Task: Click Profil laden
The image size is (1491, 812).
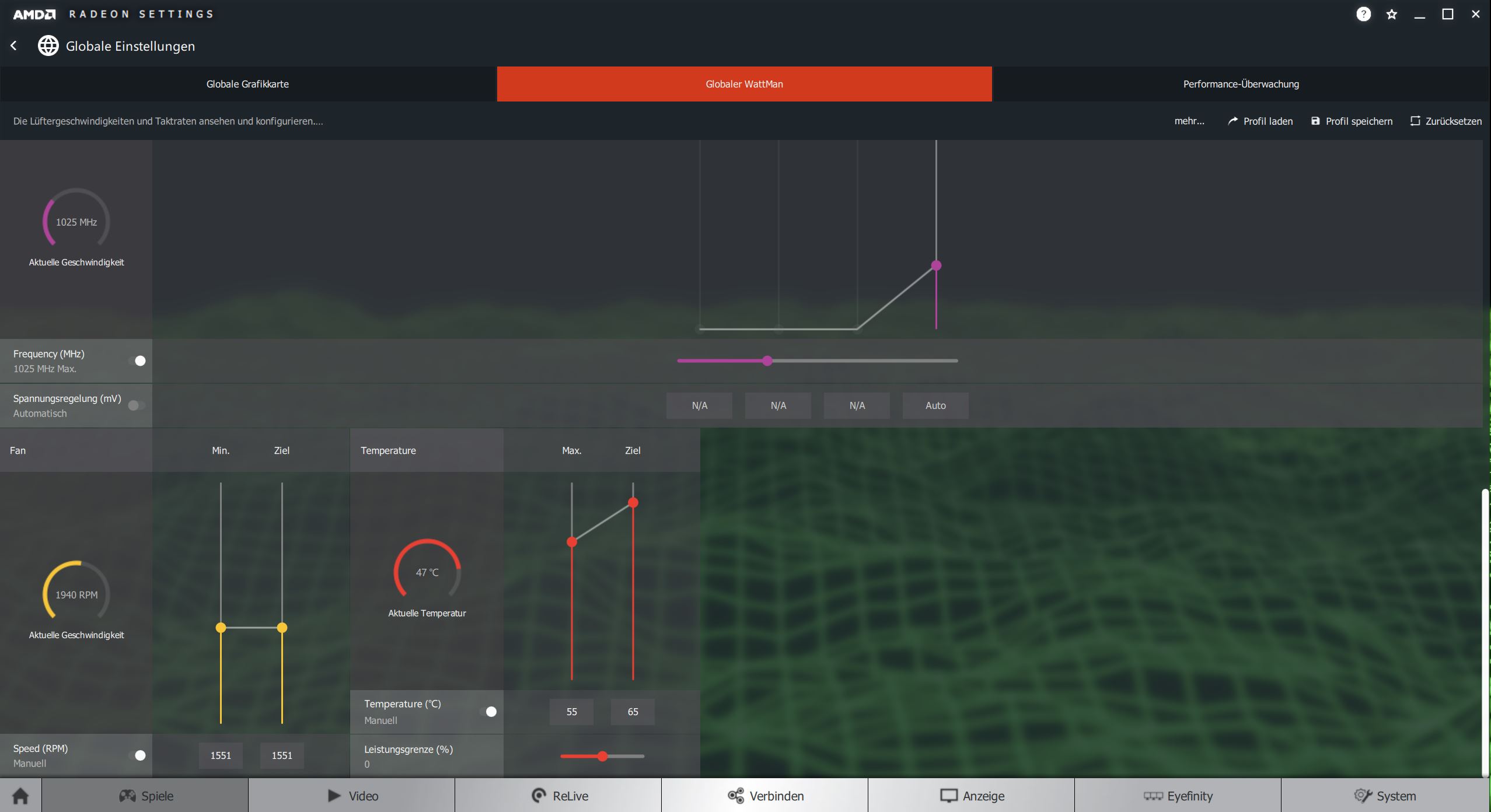Action: pos(1260,121)
